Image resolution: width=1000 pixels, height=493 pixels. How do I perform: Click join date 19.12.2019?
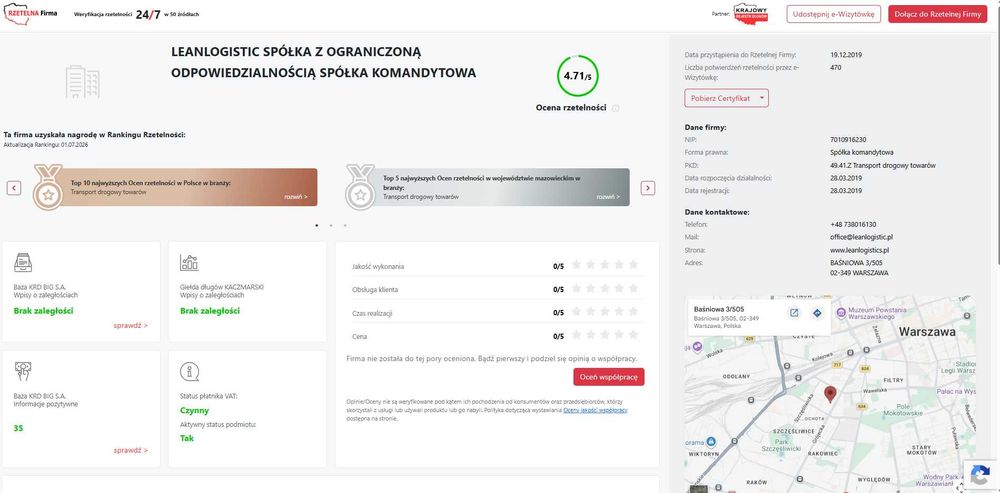(846, 55)
